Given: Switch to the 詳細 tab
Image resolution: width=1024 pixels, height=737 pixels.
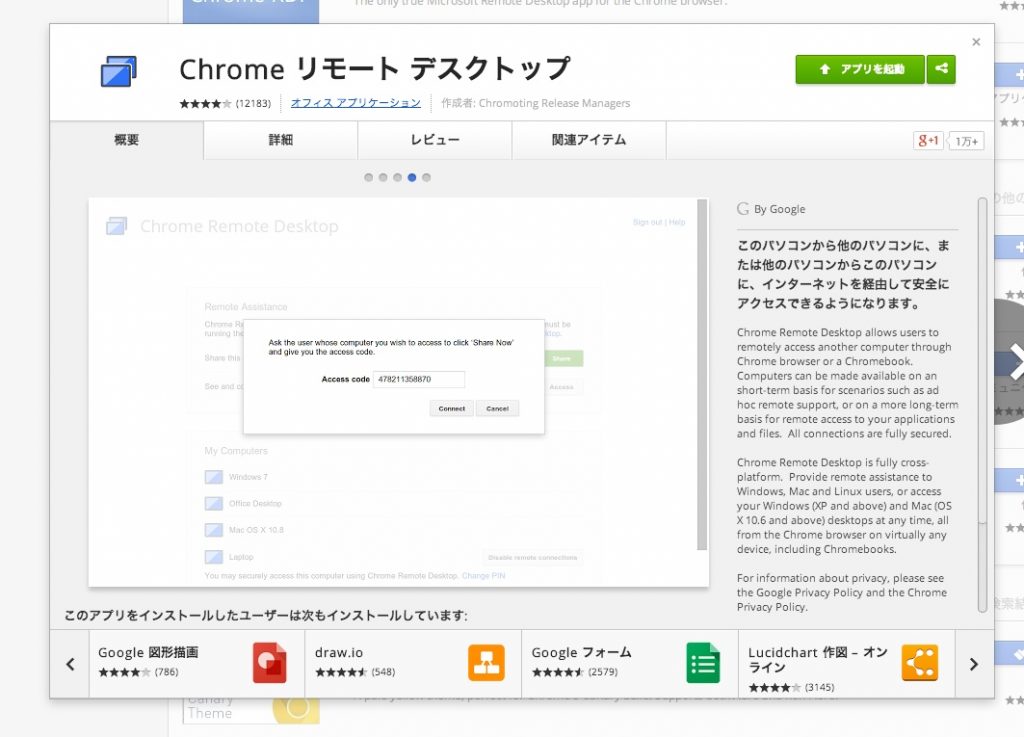Looking at the screenshot, I should click(x=281, y=140).
